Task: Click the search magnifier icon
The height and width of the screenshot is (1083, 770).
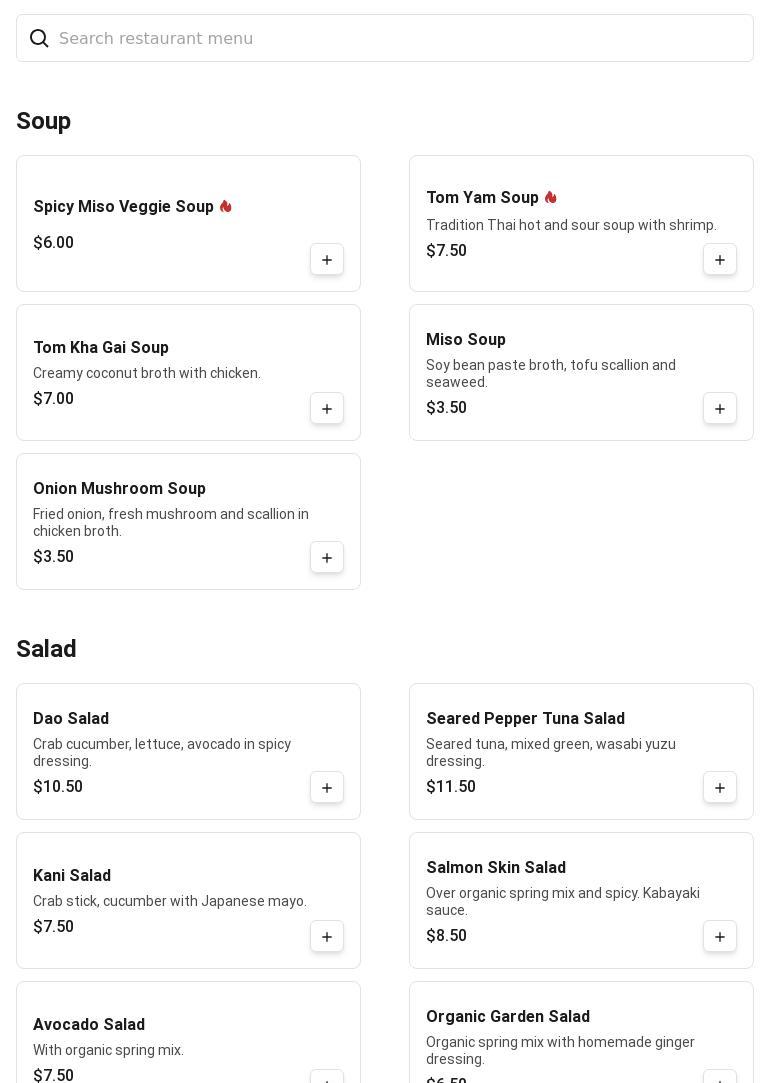Action: [39, 38]
